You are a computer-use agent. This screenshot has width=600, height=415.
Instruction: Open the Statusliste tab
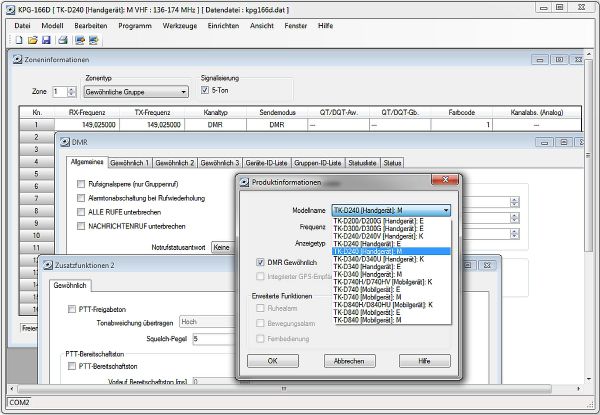coord(362,163)
